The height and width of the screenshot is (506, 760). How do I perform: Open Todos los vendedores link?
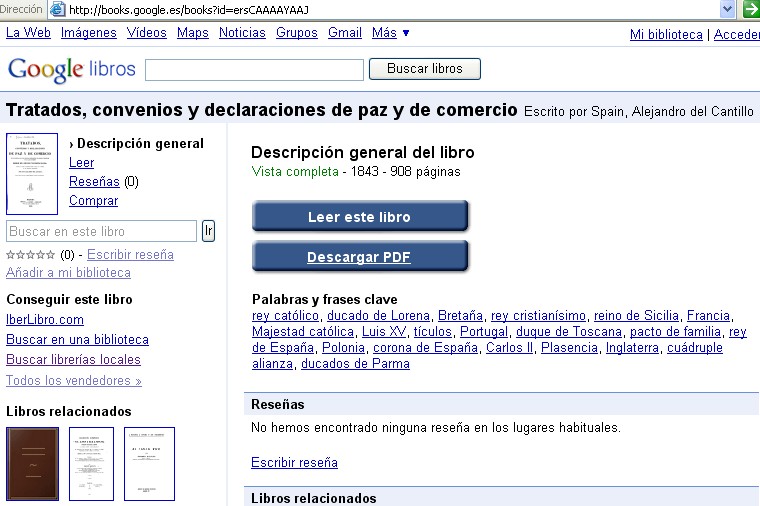[x=74, y=380]
